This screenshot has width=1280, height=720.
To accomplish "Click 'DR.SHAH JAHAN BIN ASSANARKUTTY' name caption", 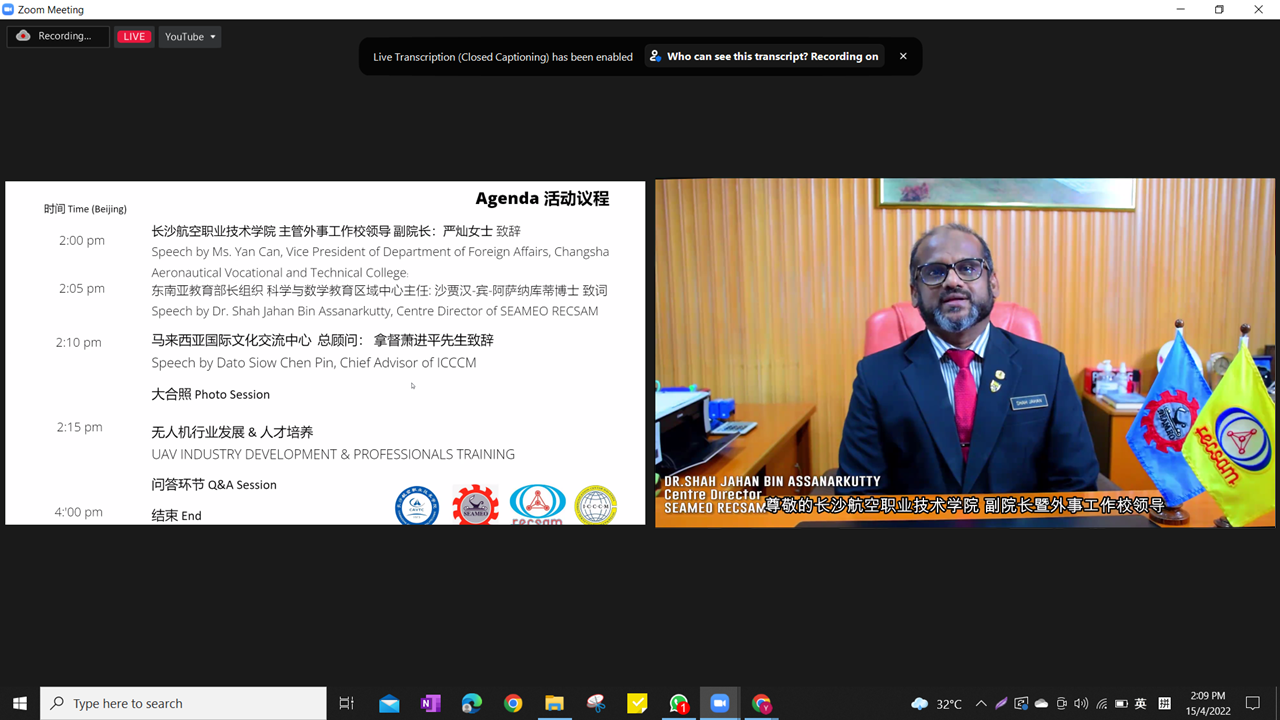I will pyautogui.click(x=772, y=481).
